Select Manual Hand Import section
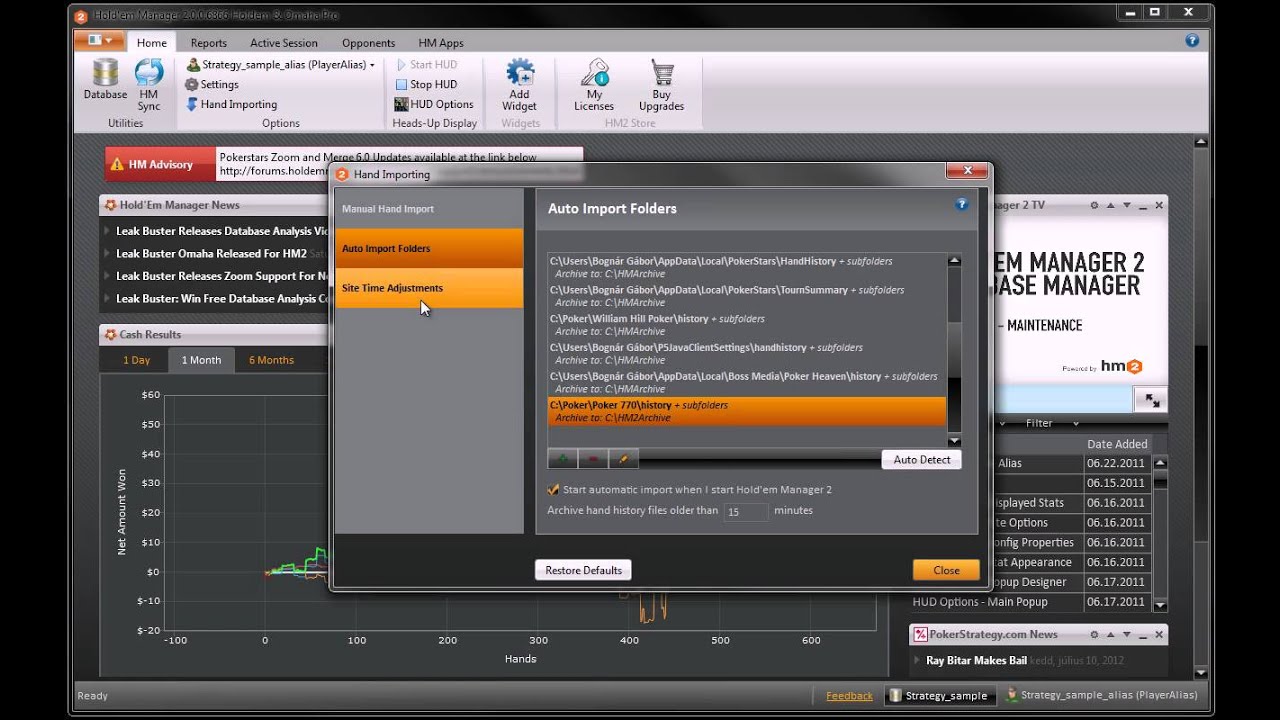 pos(429,209)
